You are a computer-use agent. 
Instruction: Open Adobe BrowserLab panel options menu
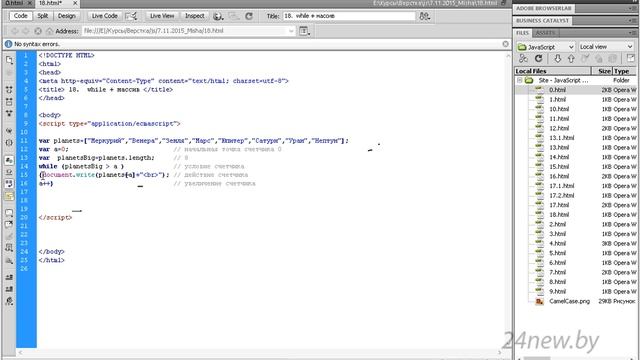pos(632,8)
